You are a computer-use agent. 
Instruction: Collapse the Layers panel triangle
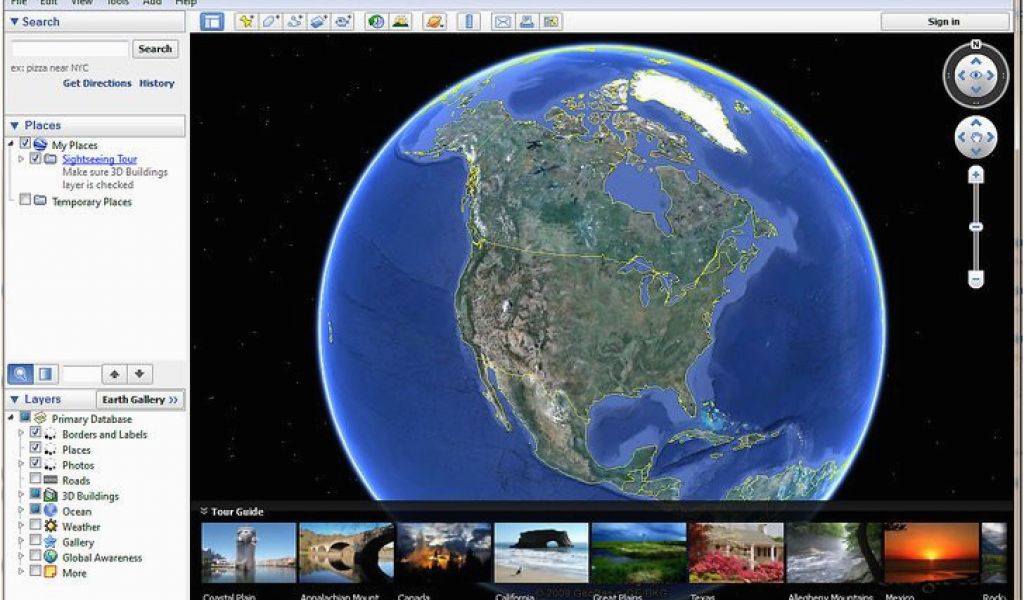14,400
